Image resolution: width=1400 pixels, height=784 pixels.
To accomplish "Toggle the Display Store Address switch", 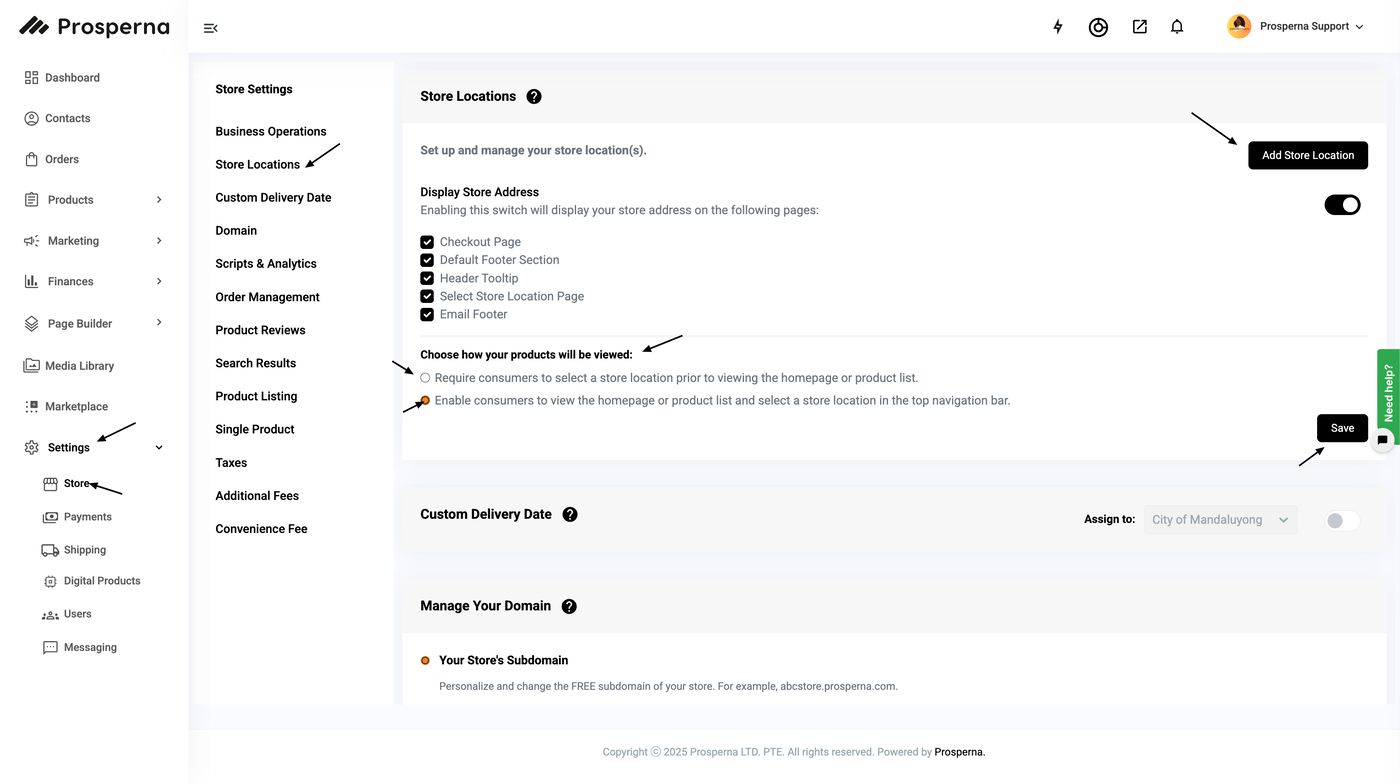I will coord(1342,205).
